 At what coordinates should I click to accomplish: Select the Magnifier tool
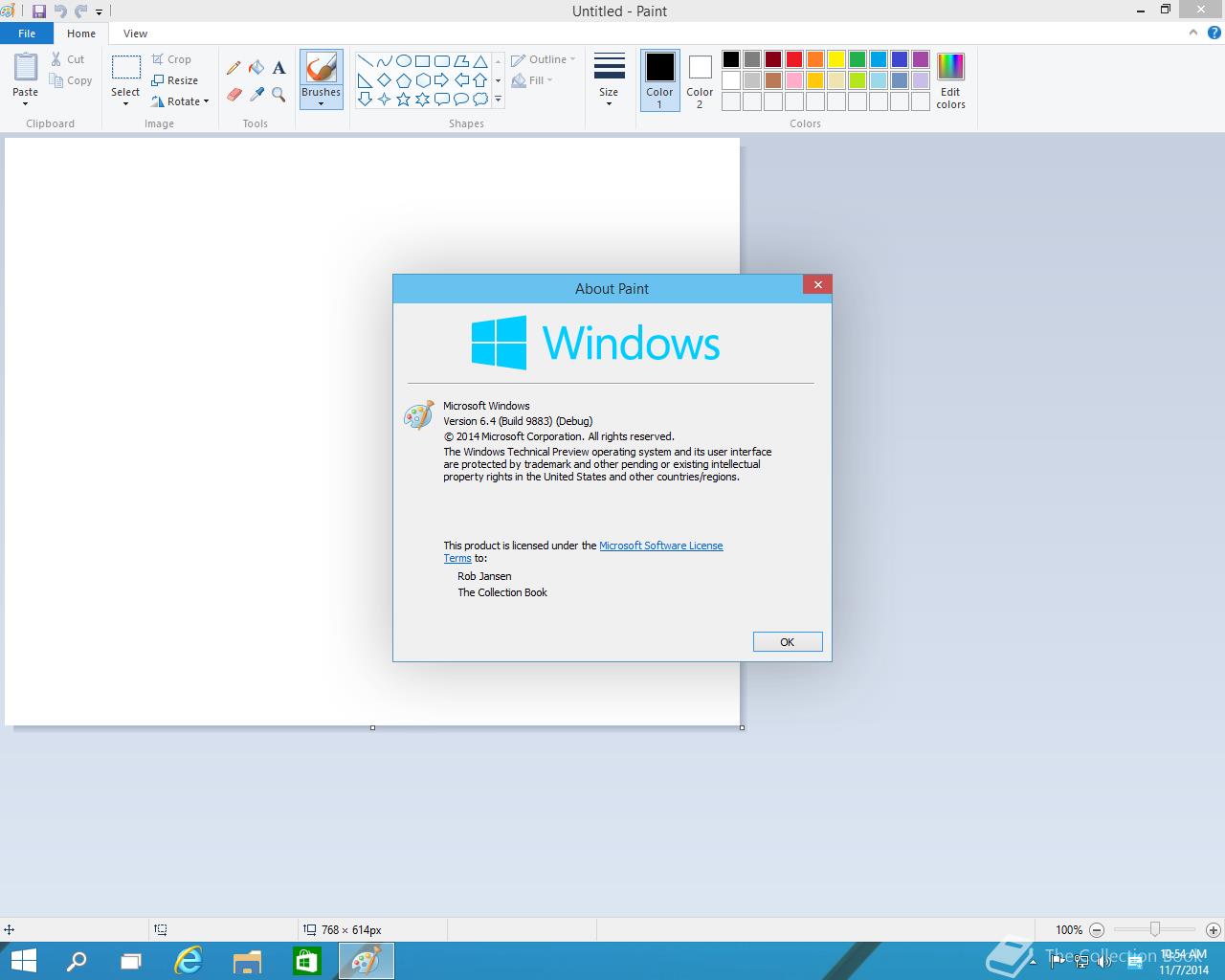click(278, 94)
